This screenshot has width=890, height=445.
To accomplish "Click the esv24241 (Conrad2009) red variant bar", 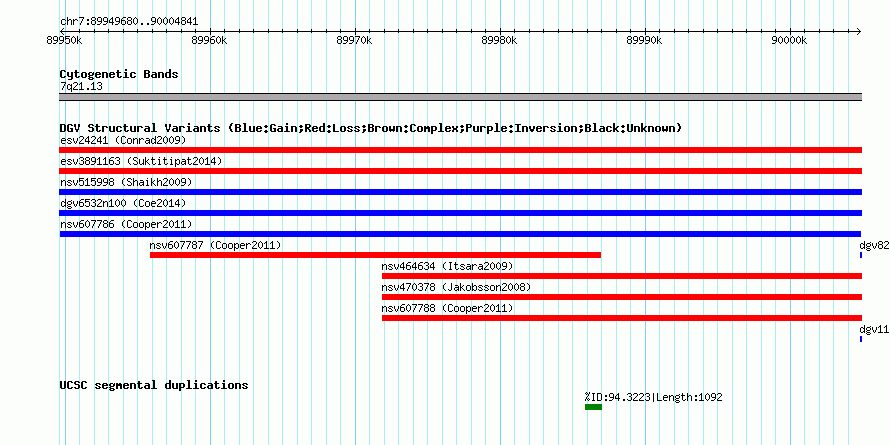I will 460,150.
